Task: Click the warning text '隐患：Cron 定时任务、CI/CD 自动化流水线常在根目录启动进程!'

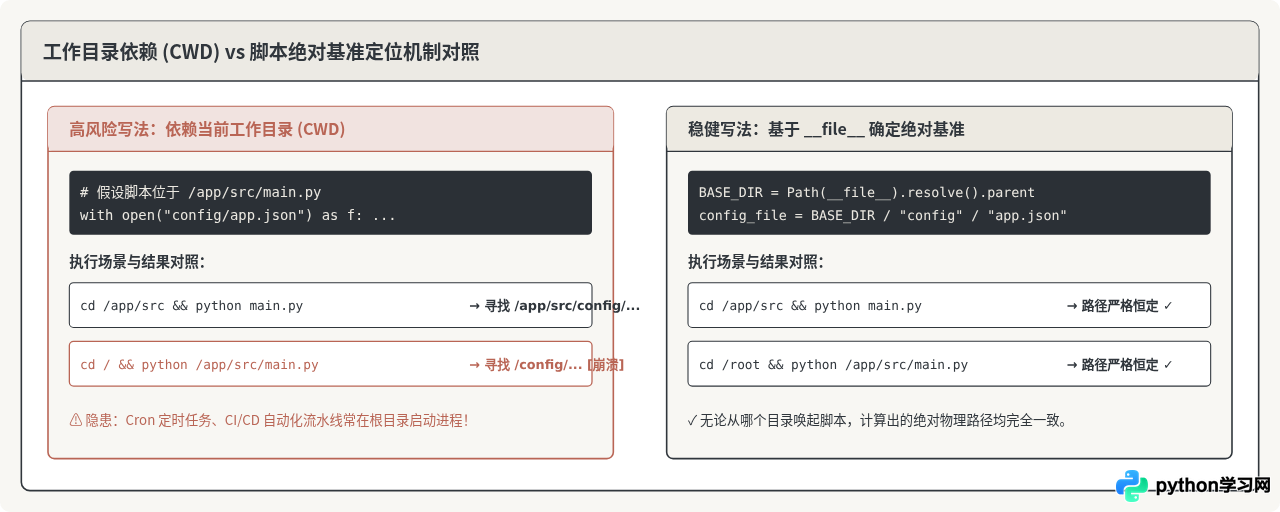Action: pyautogui.click(x=276, y=421)
